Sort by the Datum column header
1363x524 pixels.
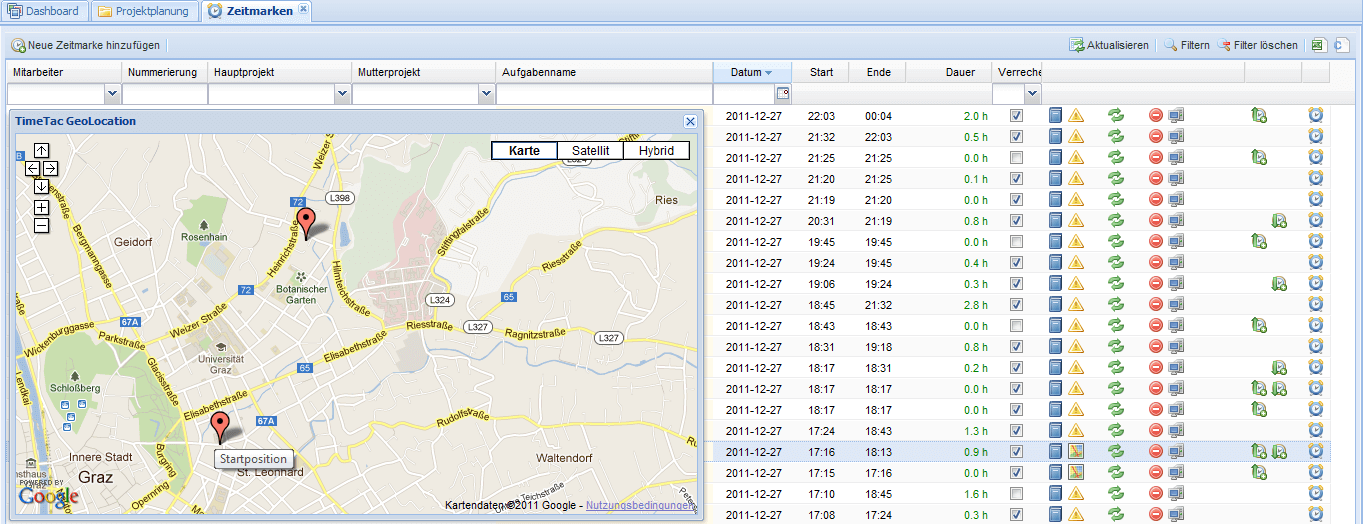tap(752, 72)
